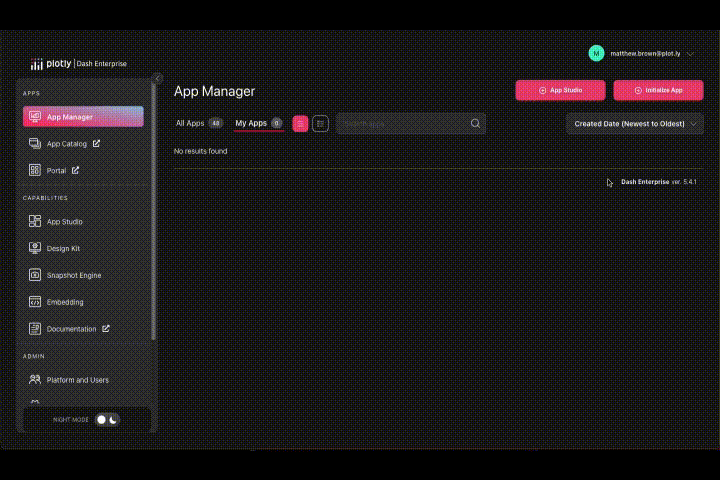Click the Plotly Dash Enterprise logo
Screen dimensions: 720x480
click(x=79, y=63)
